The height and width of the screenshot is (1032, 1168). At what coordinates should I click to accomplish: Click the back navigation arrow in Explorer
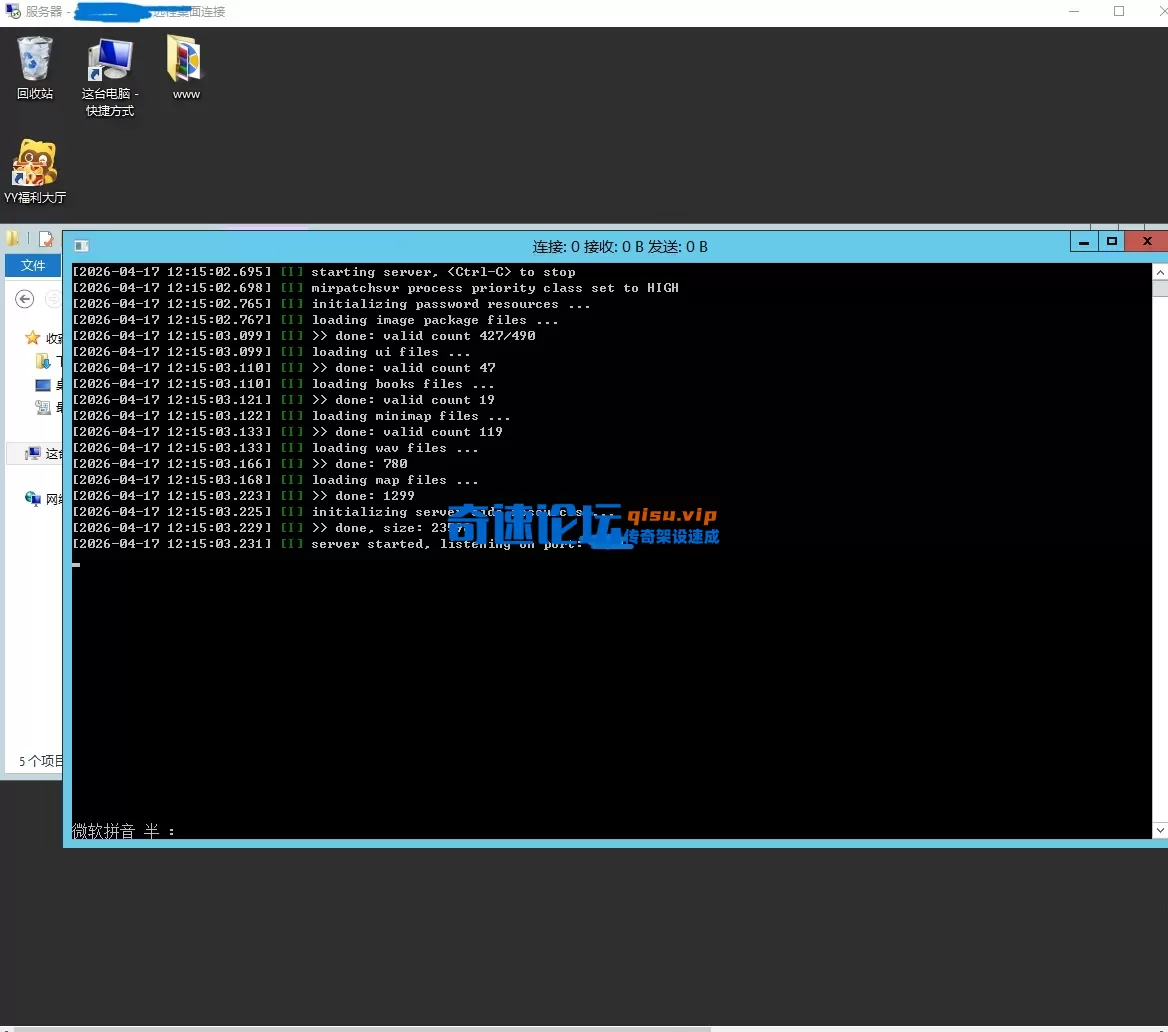pos(24,299)
